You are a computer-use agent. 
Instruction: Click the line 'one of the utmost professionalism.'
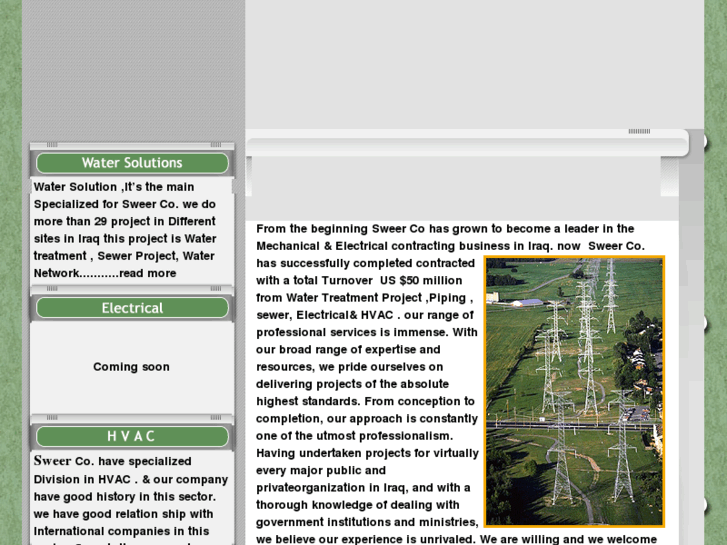click(355, 436)
